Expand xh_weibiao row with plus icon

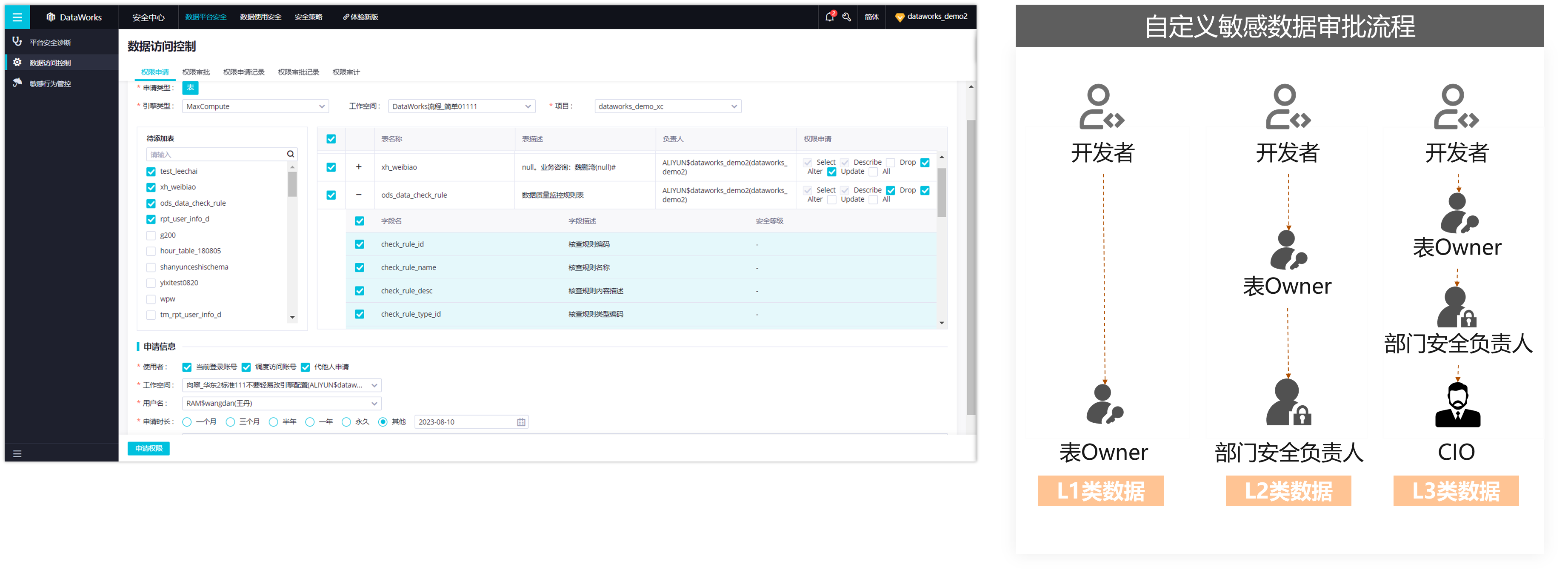(x=359, y=167)
